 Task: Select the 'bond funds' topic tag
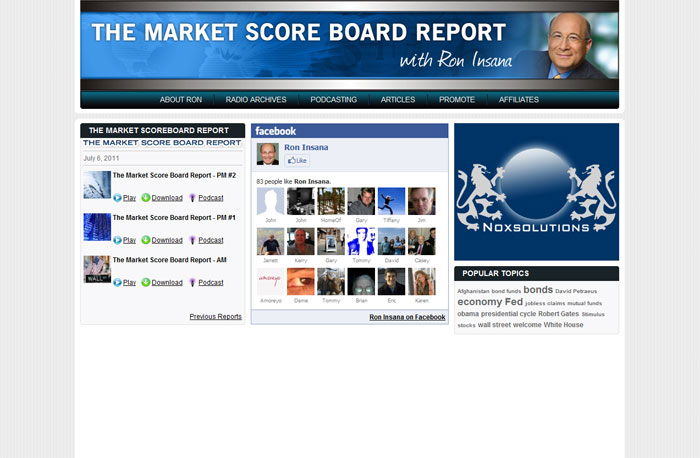(x=506, y=291)
